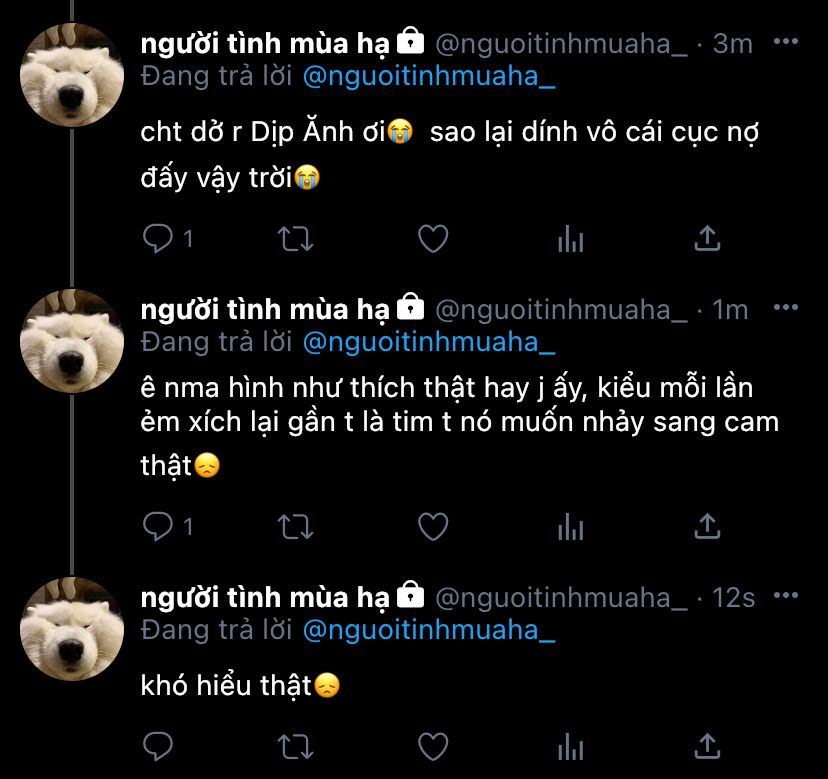The width and height of the screenshot is (828, 779).
Task: Like the tweet posted 1m ago
Action: 432,525
